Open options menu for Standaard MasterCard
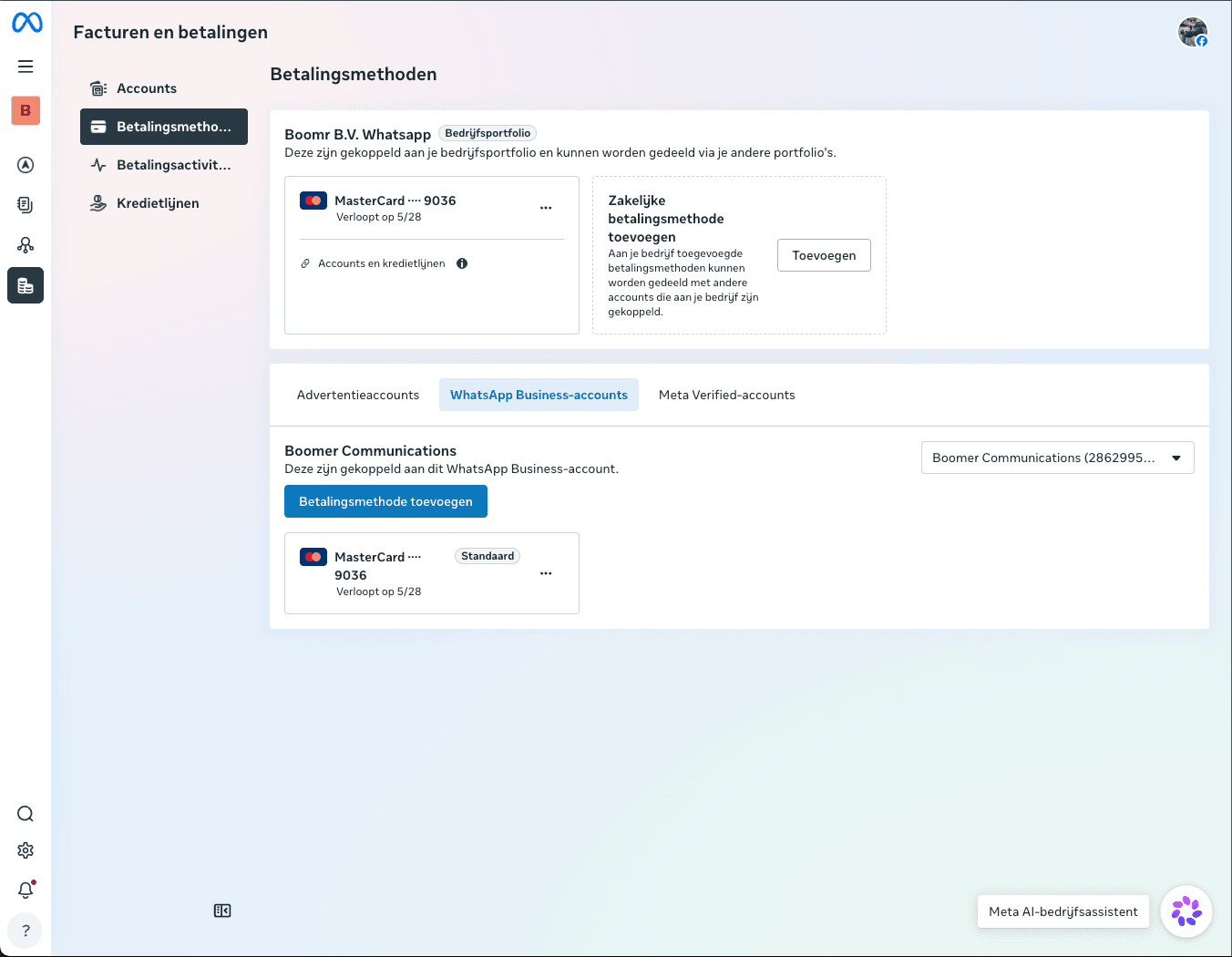 pos(546,573)
